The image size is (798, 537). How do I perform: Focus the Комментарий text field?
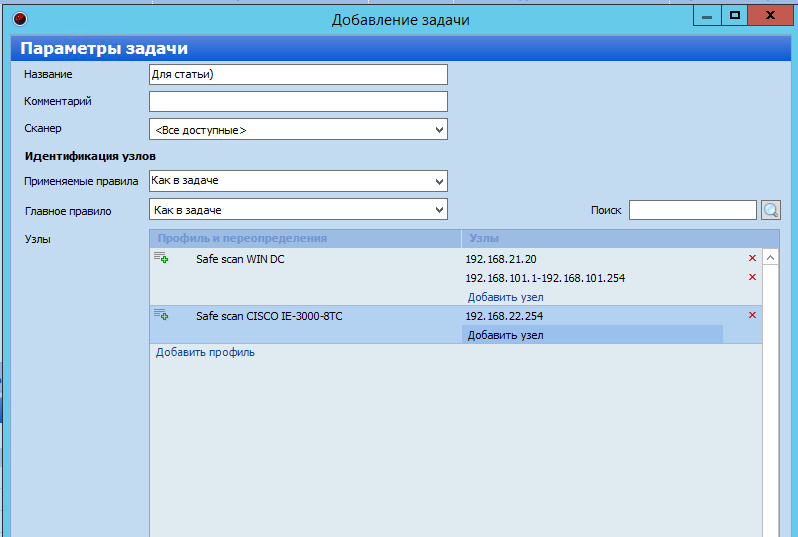[298, 101]
